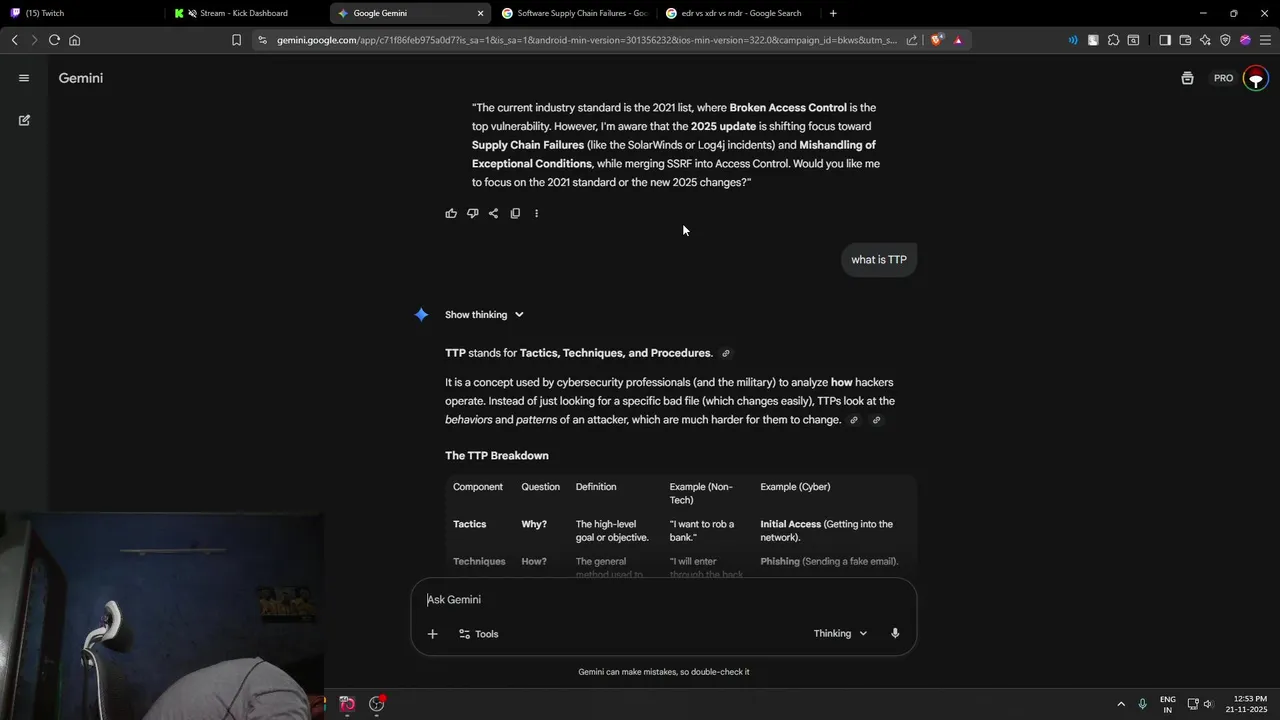
Task: Open Brave Rewards triangle icon
Action: pos(958,40)
